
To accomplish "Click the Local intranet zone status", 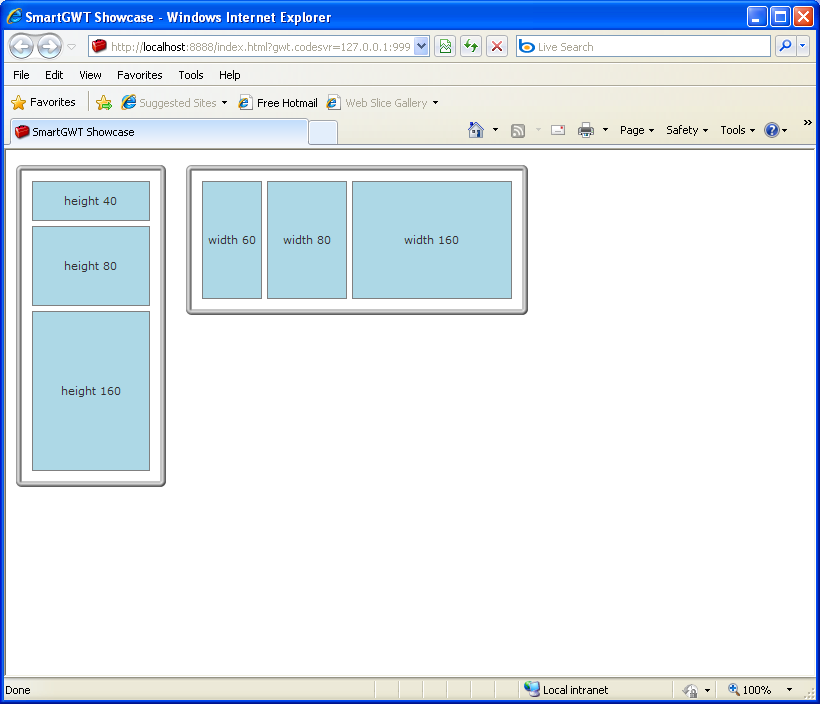I will pos(566,690).
